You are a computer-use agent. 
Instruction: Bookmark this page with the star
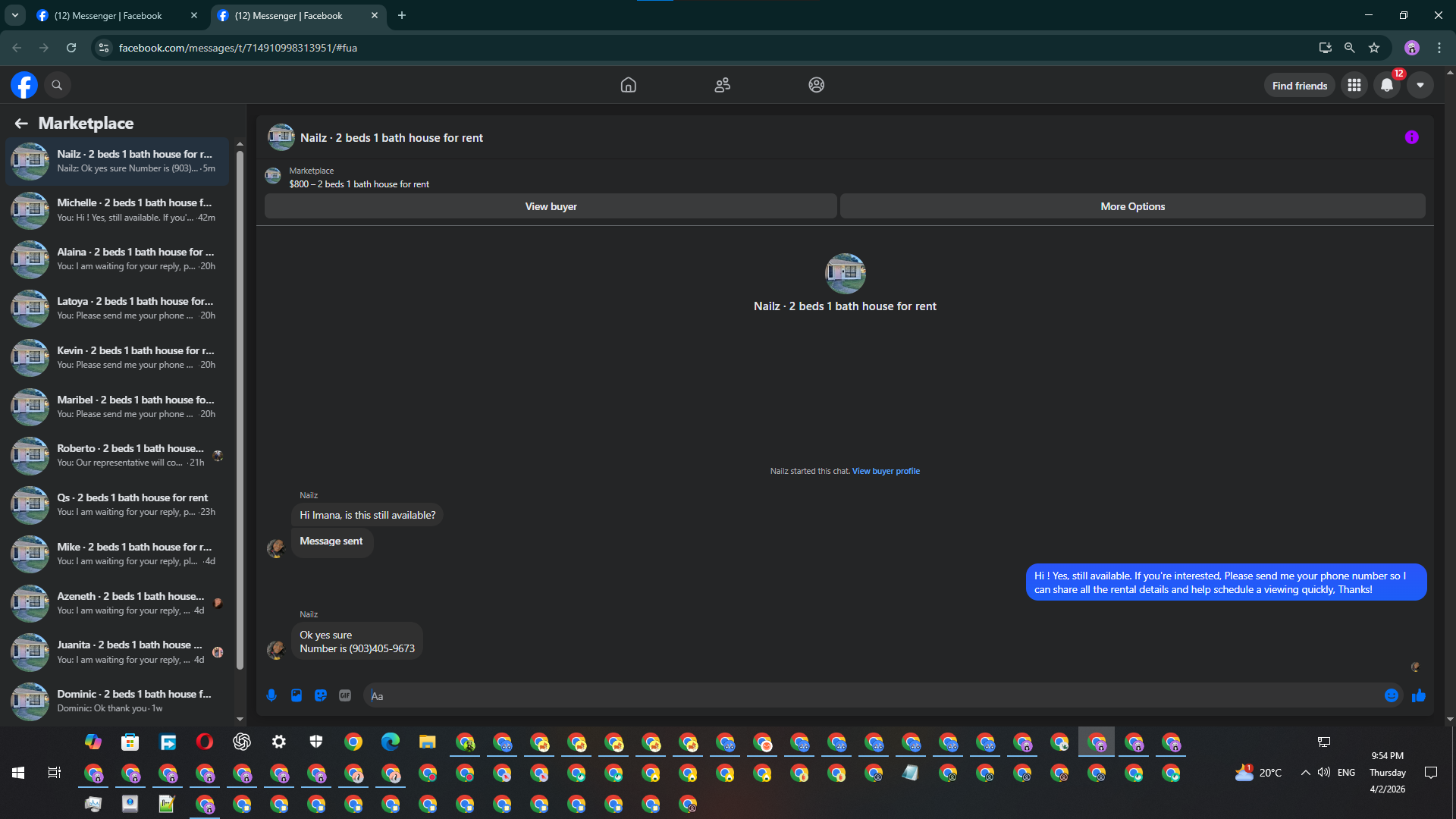1374,48
